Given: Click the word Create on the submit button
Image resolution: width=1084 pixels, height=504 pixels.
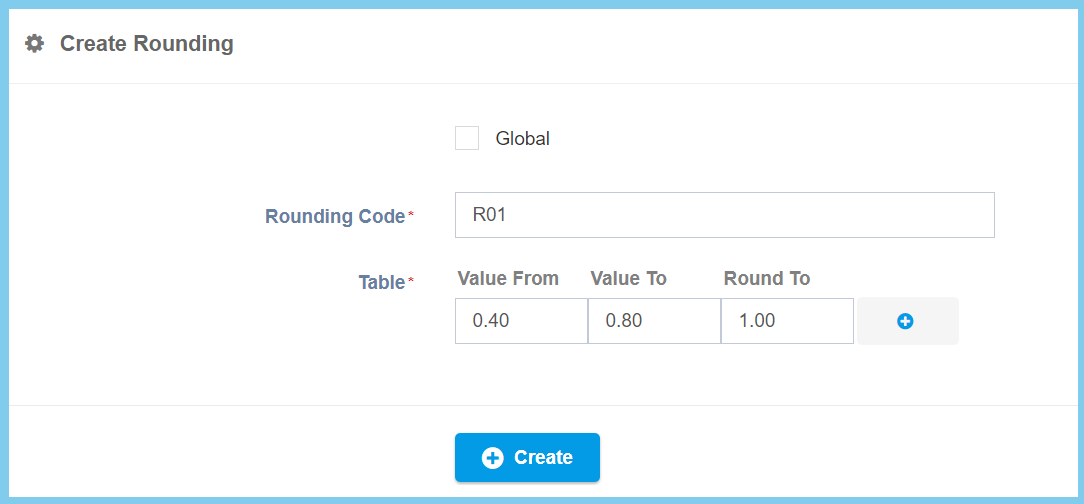Looking at the screenshot, I should (x=543, y=458).
